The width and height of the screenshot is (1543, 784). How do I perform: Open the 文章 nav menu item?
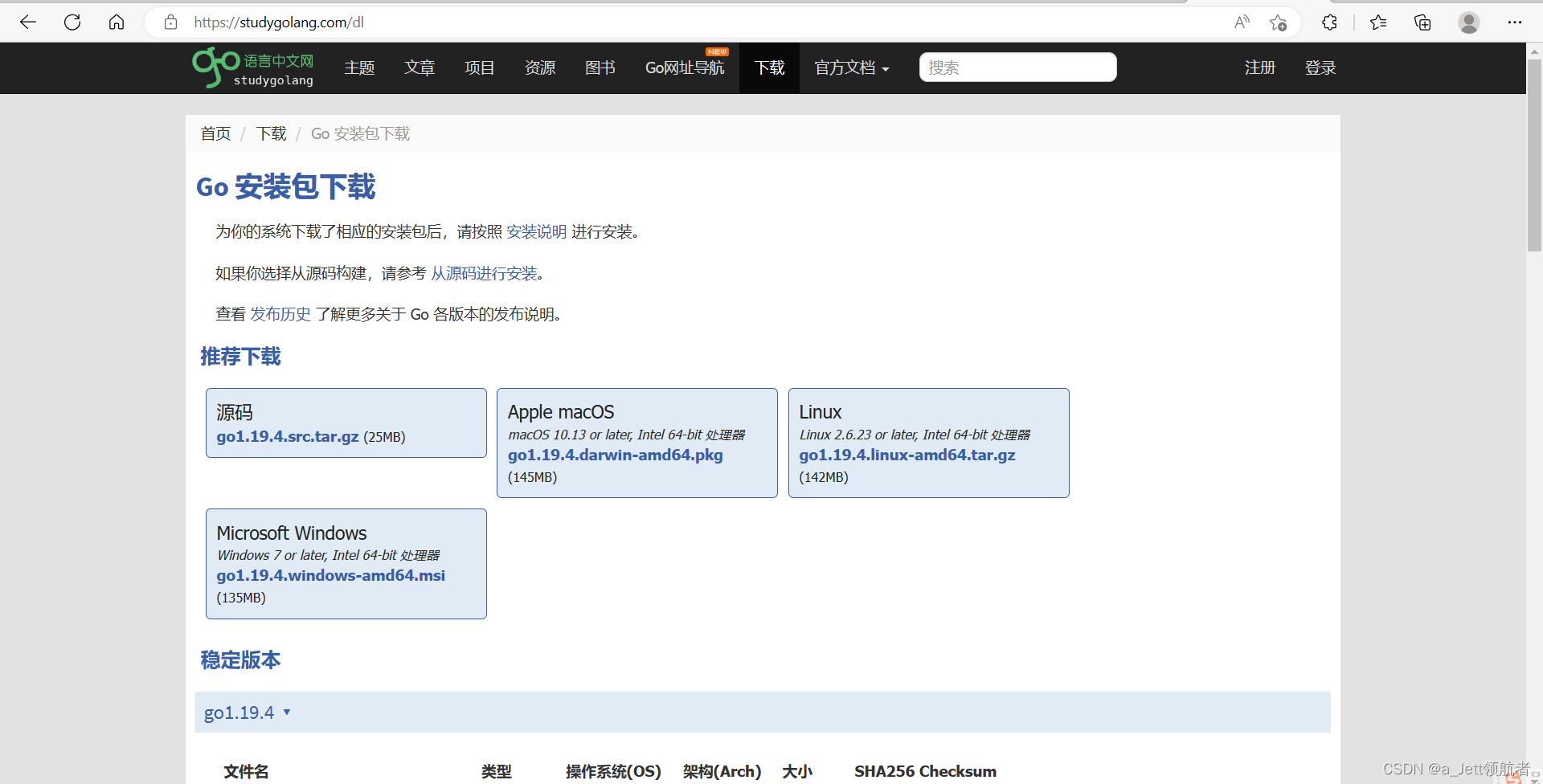(420, 68)
